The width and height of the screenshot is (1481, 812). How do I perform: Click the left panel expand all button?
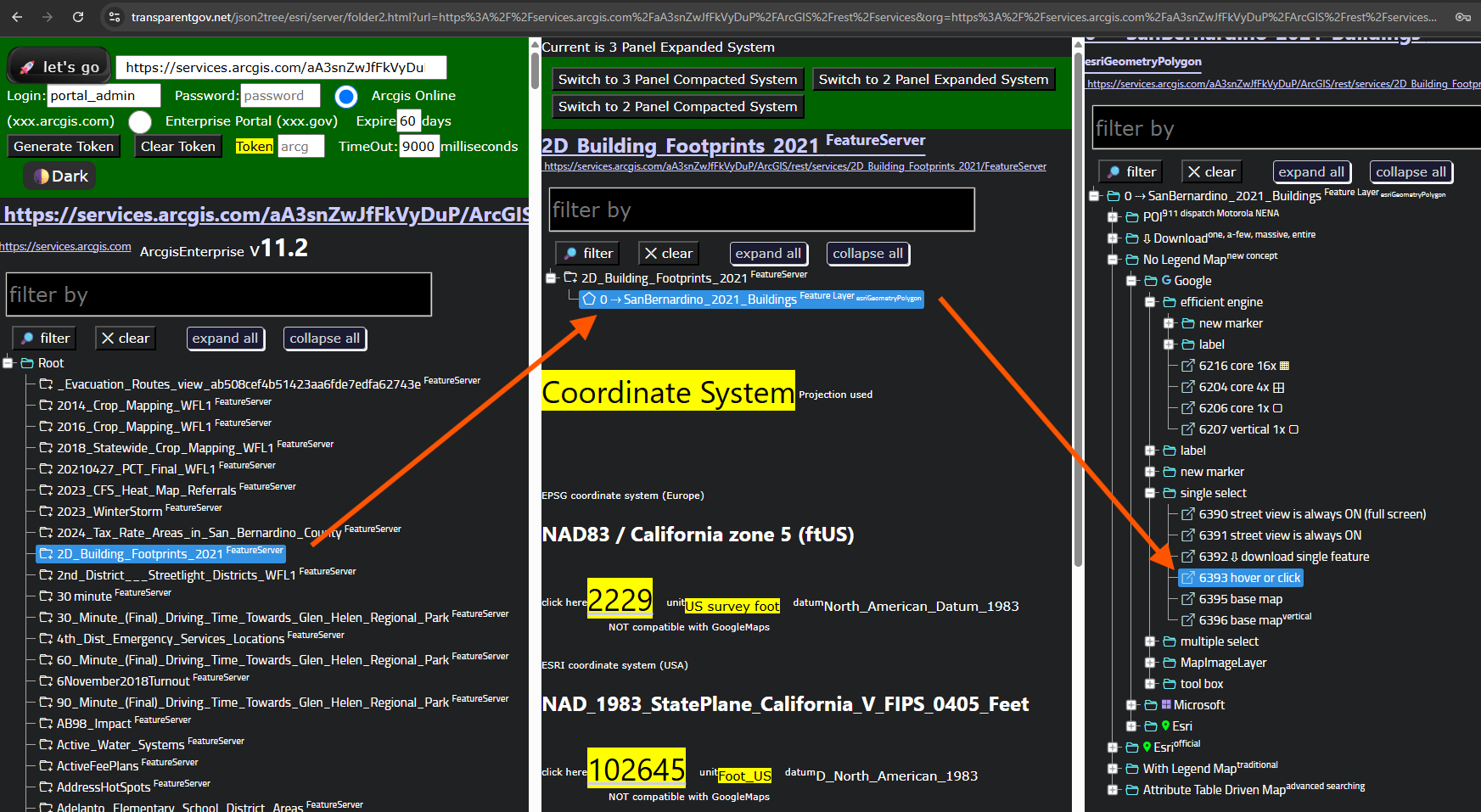225,338
